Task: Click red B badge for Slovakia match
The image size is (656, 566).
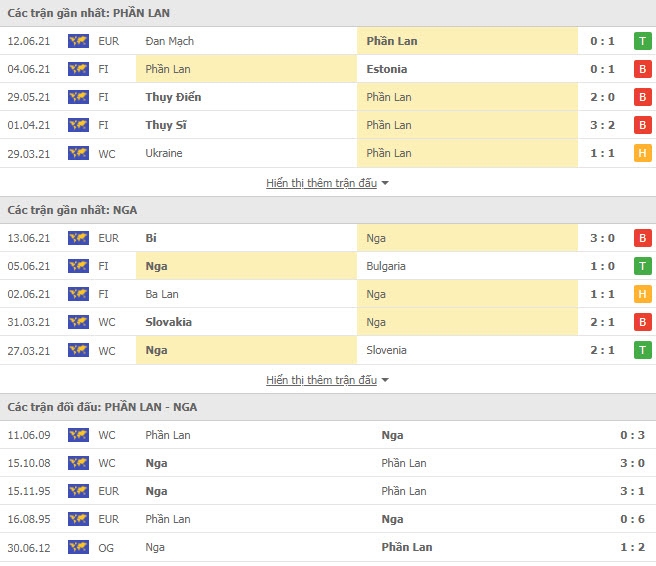Action: 642,322
